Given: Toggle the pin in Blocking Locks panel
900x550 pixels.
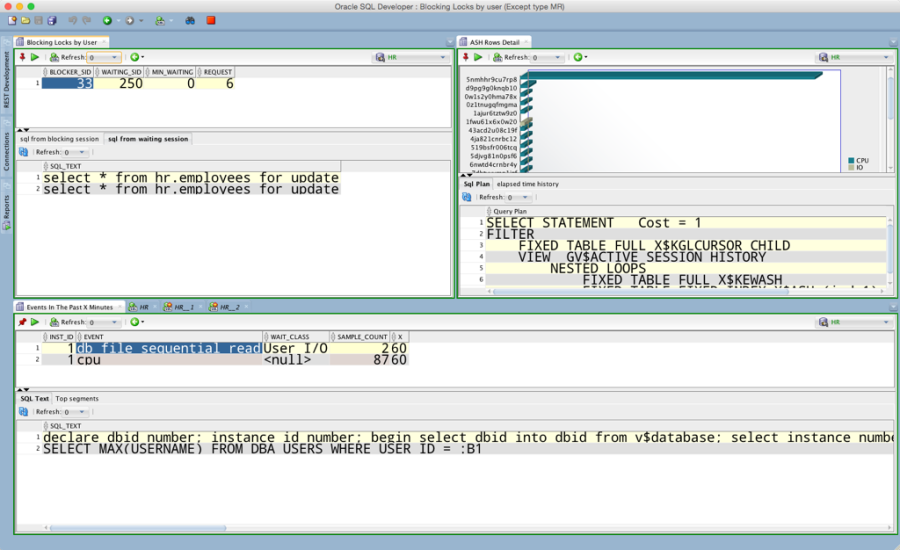Looking at the screenshot, I should (x=22, y=58).
